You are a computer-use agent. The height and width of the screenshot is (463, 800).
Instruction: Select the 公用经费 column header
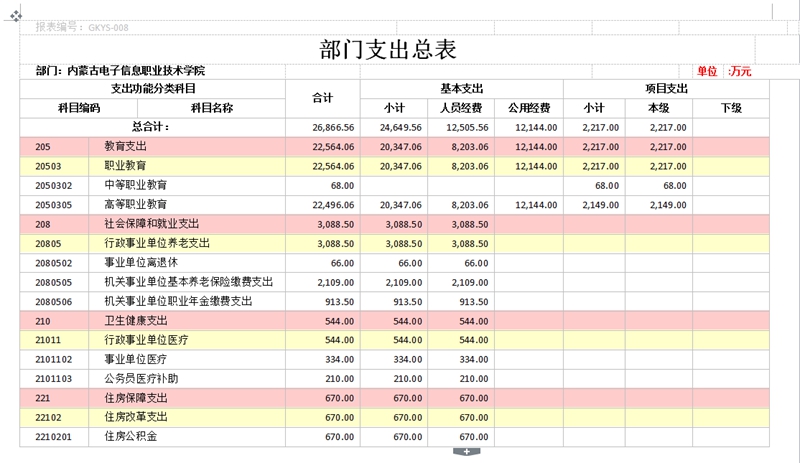[x=528, y=108]
